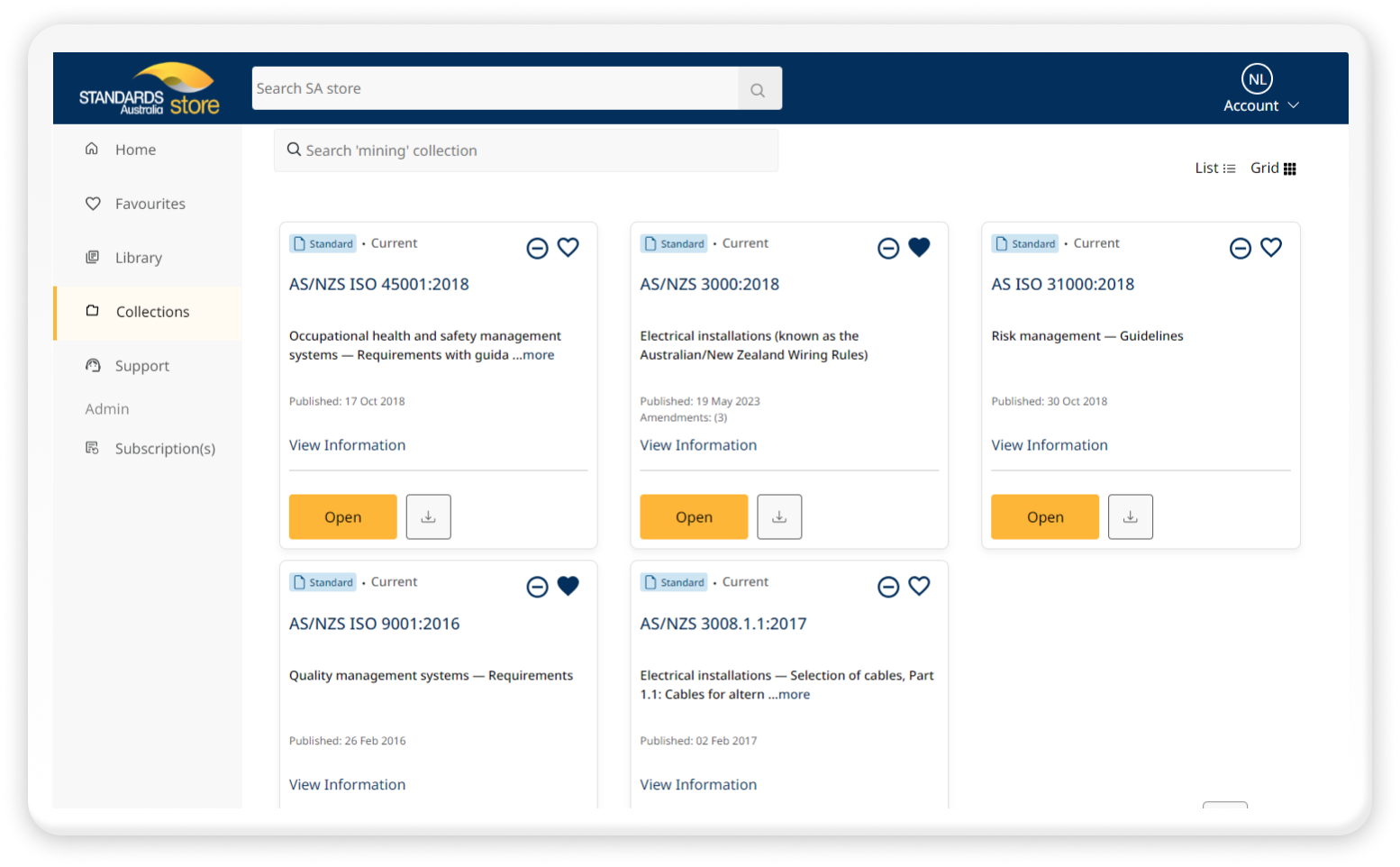The width and height of the screenshot is (1400, 867).
Task: Click the magnifier button in SA store search
Action: (x=759, y=89)
